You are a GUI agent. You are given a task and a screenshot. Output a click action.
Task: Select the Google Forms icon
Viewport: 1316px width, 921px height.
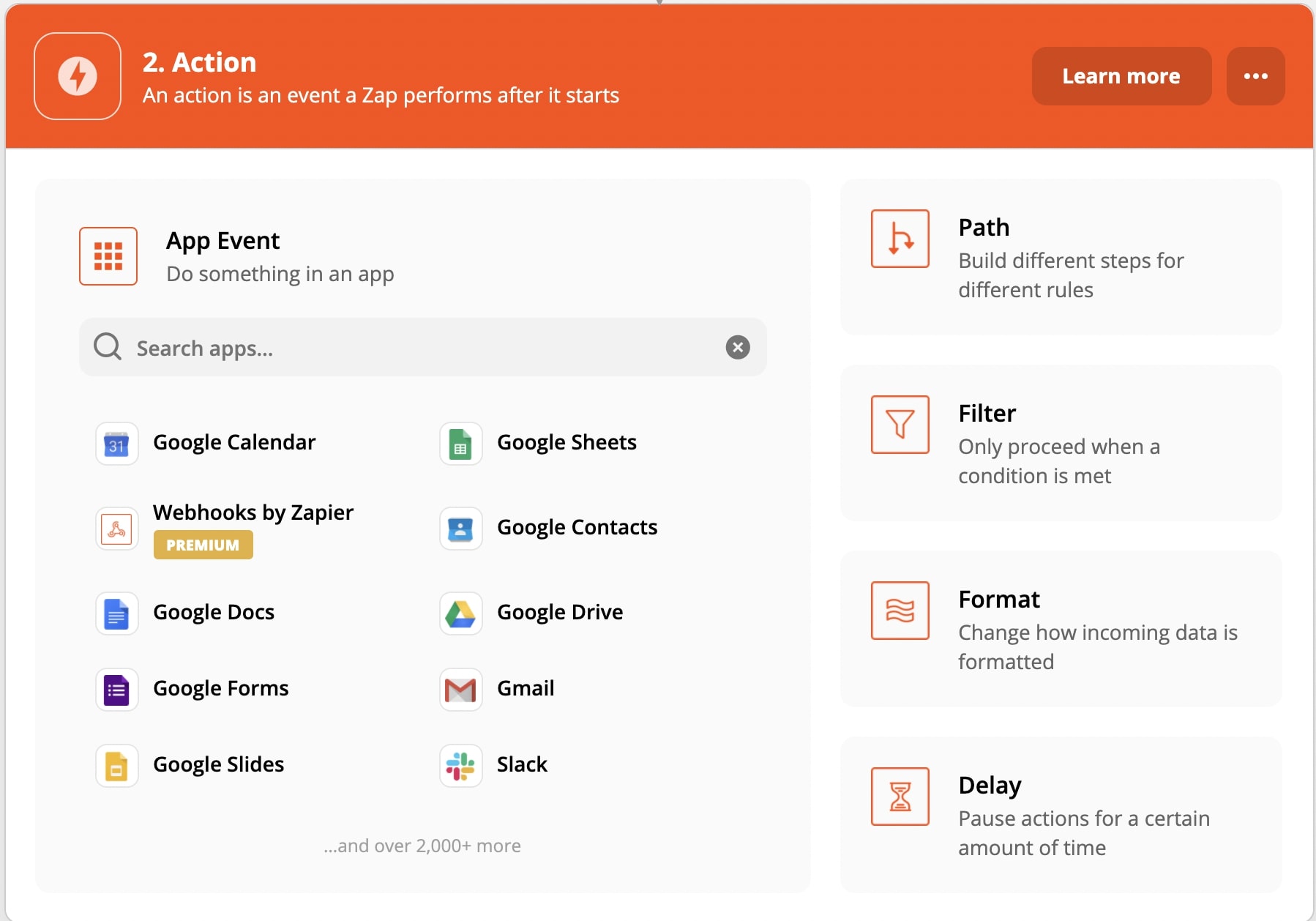click(117, 690)
